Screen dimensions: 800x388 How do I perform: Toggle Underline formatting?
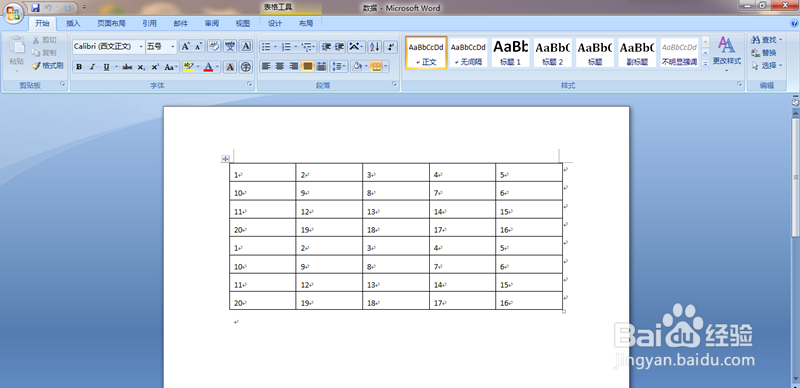106,67
